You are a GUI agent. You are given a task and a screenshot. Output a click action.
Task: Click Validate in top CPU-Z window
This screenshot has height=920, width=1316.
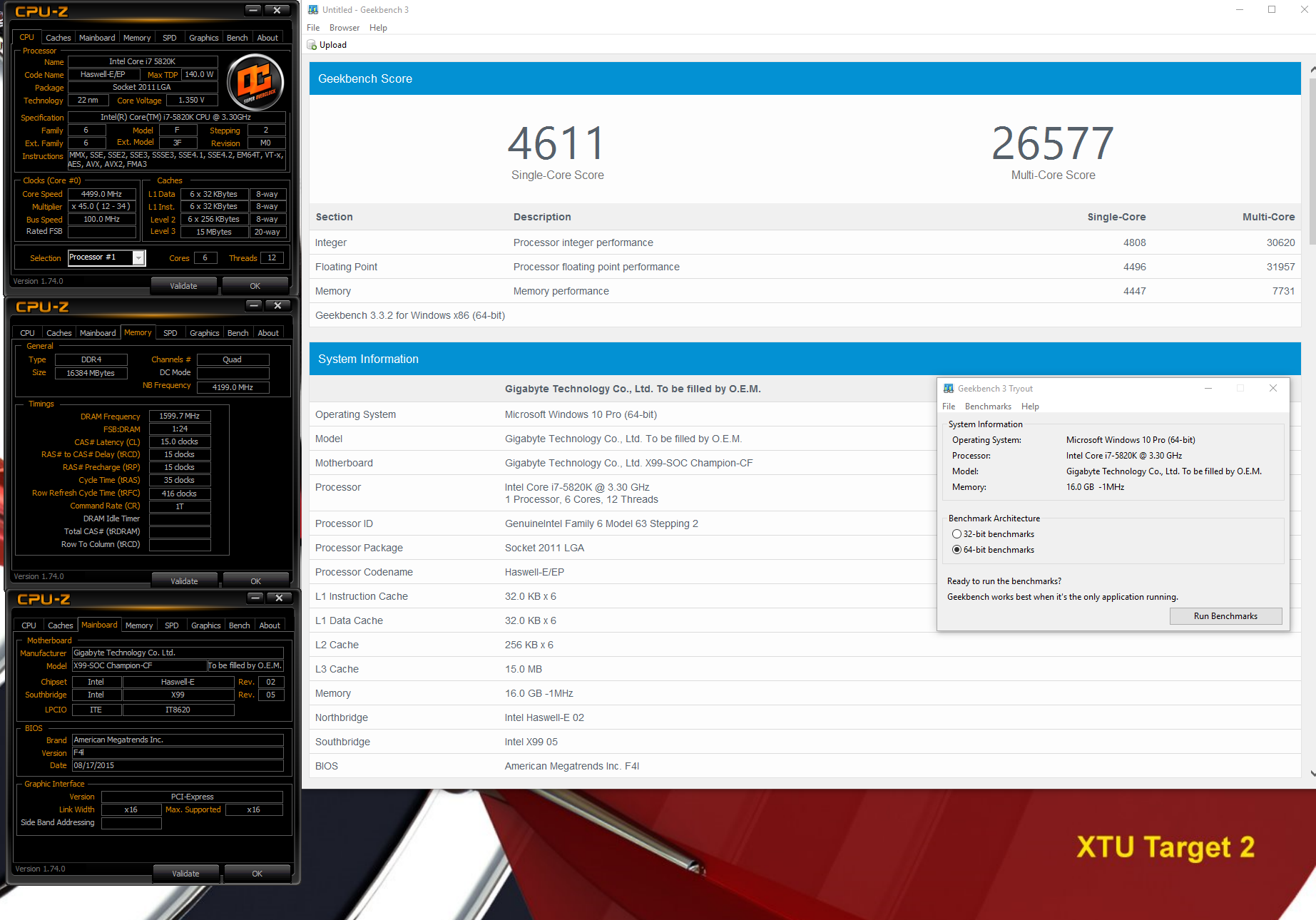tap(184, 286)
